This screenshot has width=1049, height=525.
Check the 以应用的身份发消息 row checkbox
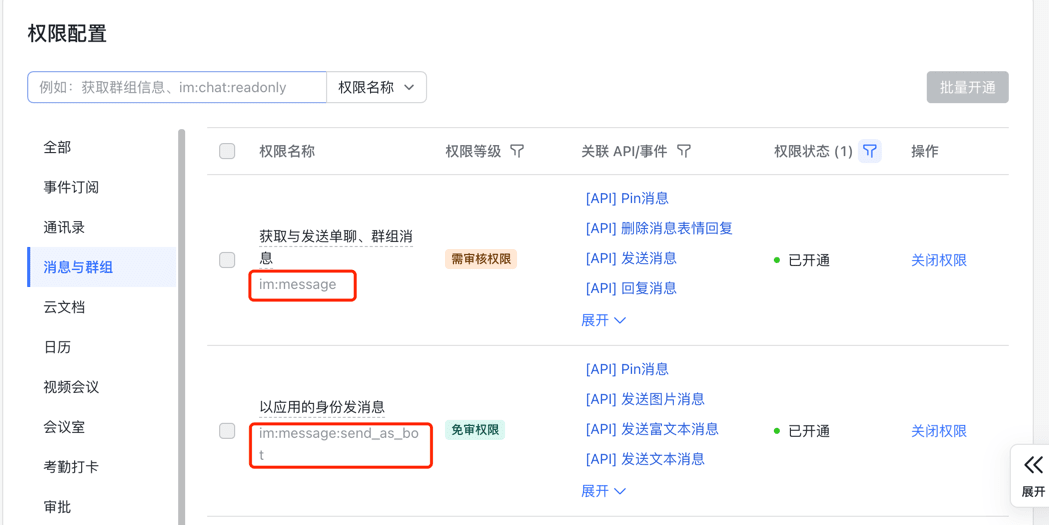point(227,431)
